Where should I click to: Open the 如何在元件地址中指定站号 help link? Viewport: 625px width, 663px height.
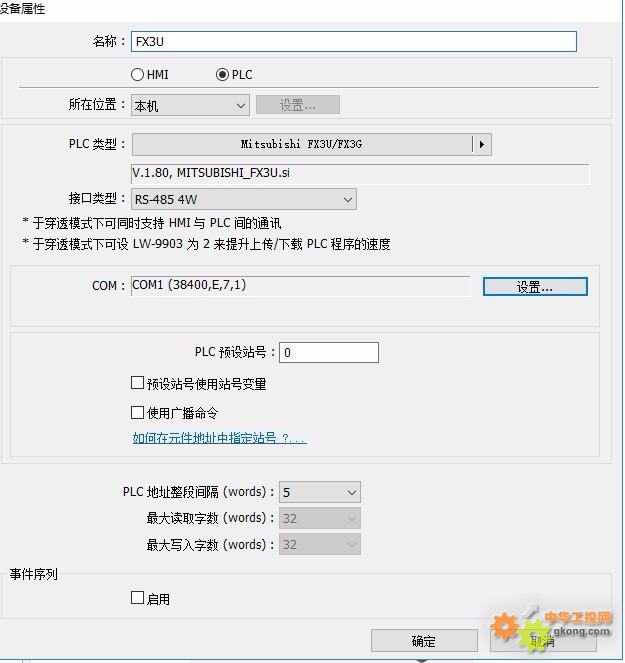[219, 438]
